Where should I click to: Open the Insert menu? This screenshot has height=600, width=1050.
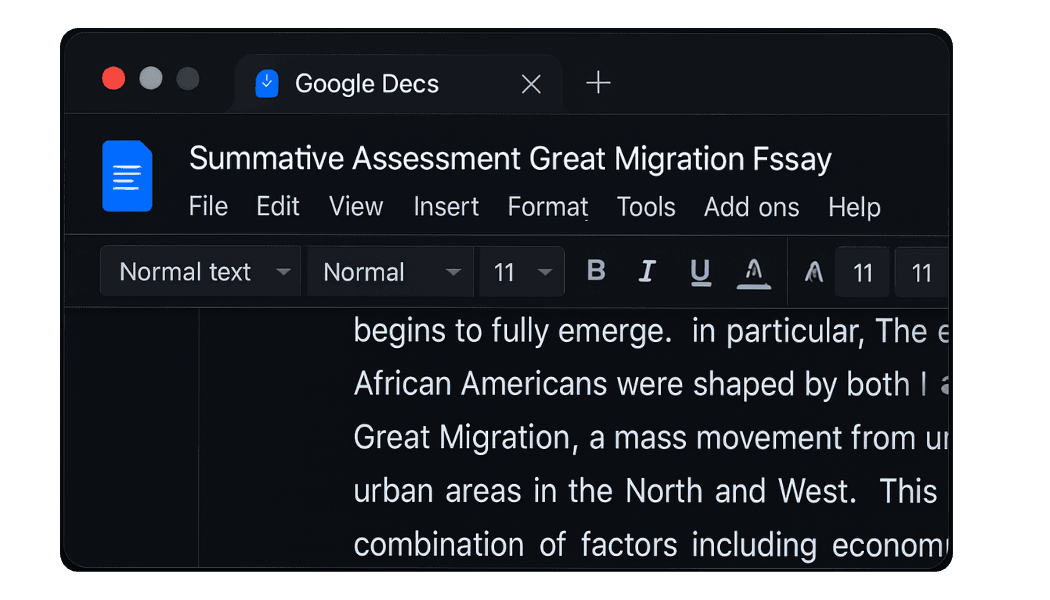(x=446, y=206)
